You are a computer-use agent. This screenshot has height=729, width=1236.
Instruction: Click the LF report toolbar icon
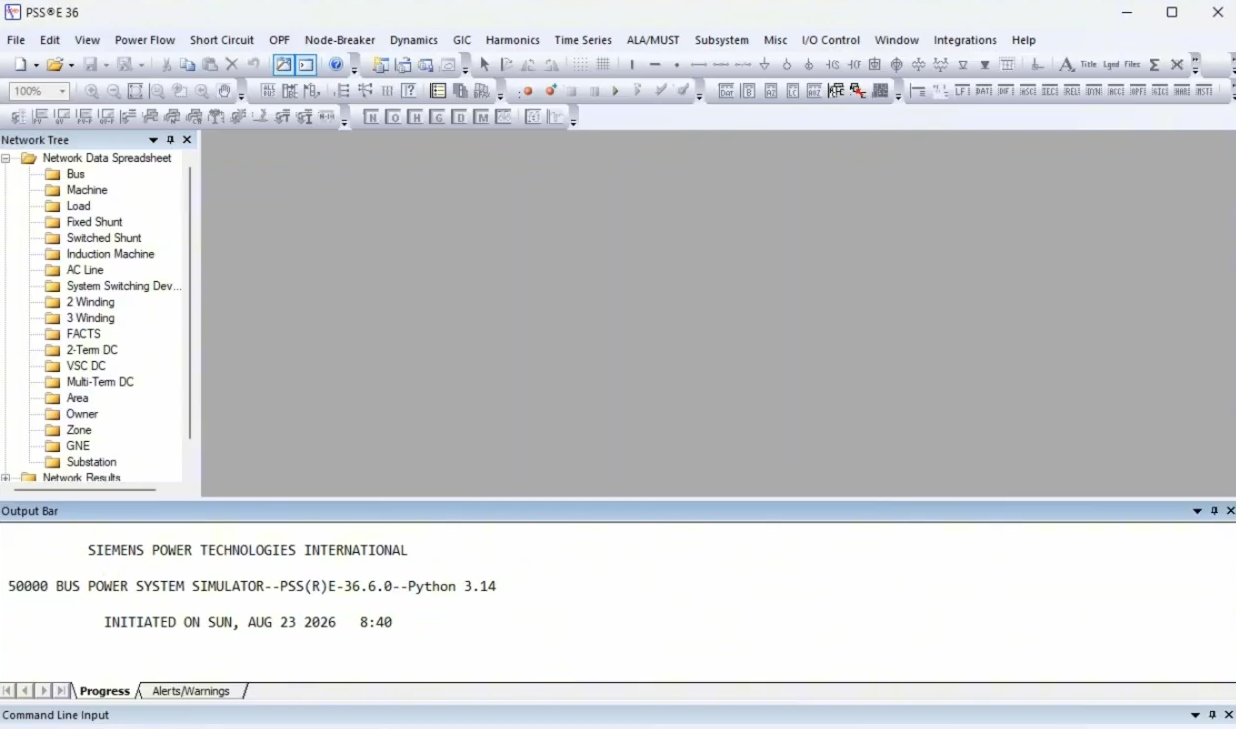[x=962, y=91]
